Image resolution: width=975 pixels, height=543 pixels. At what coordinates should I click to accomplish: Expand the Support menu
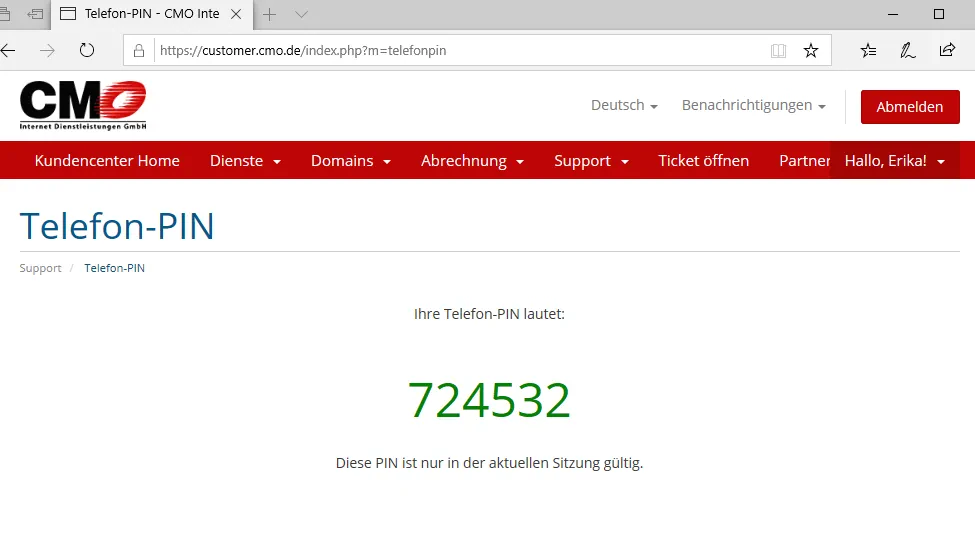591,160
